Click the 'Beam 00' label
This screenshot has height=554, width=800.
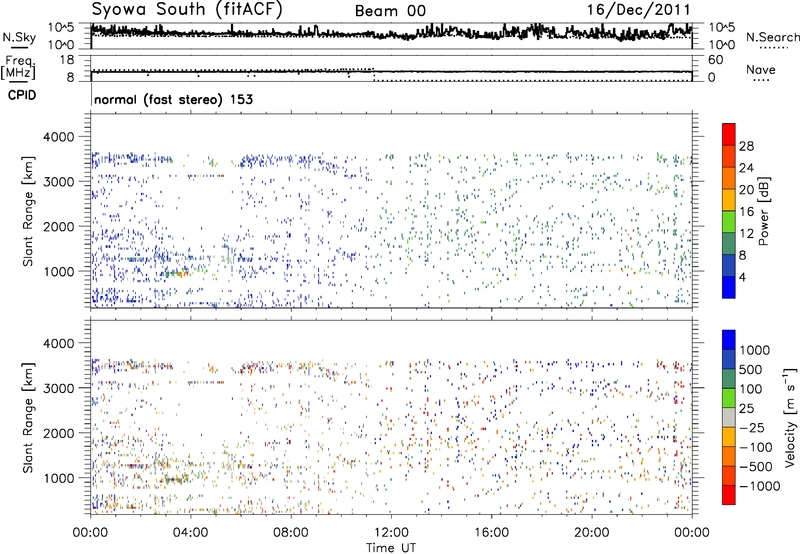pos(390,11)
